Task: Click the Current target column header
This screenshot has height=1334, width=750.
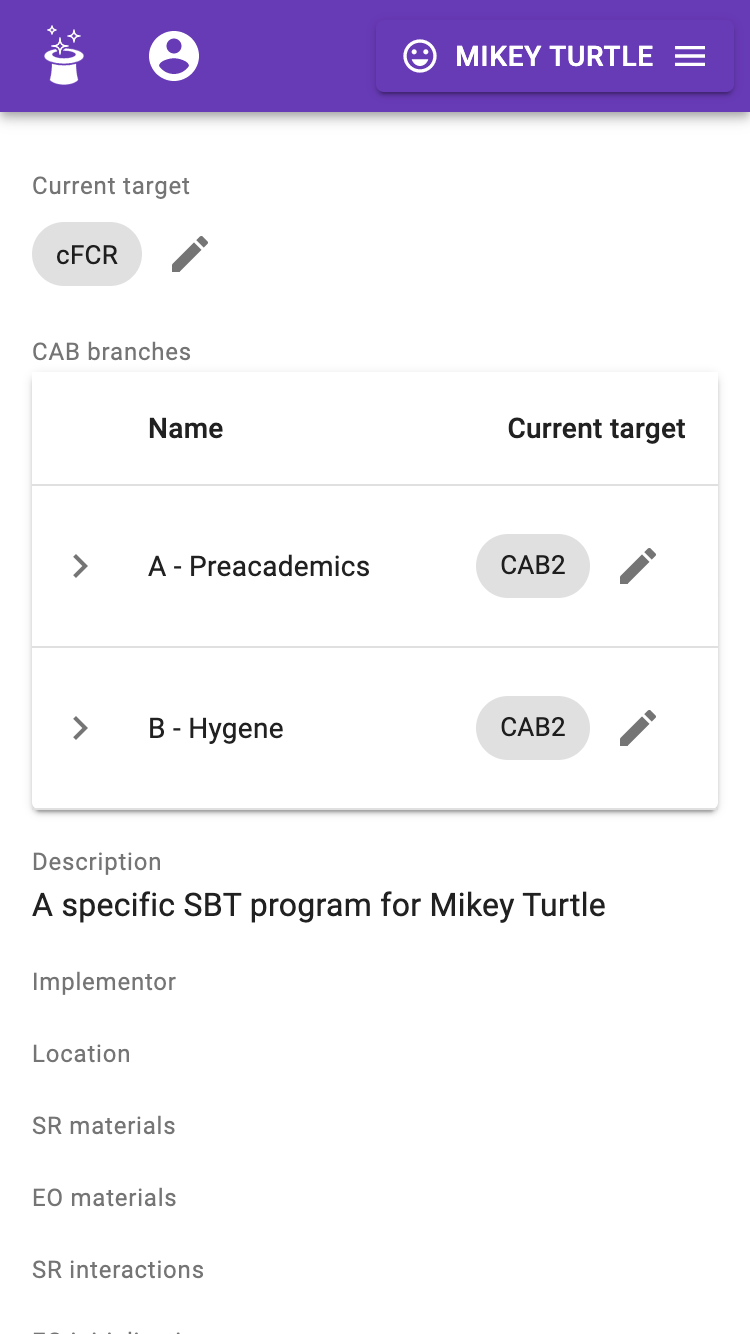Action: click(x=596, y=429)
